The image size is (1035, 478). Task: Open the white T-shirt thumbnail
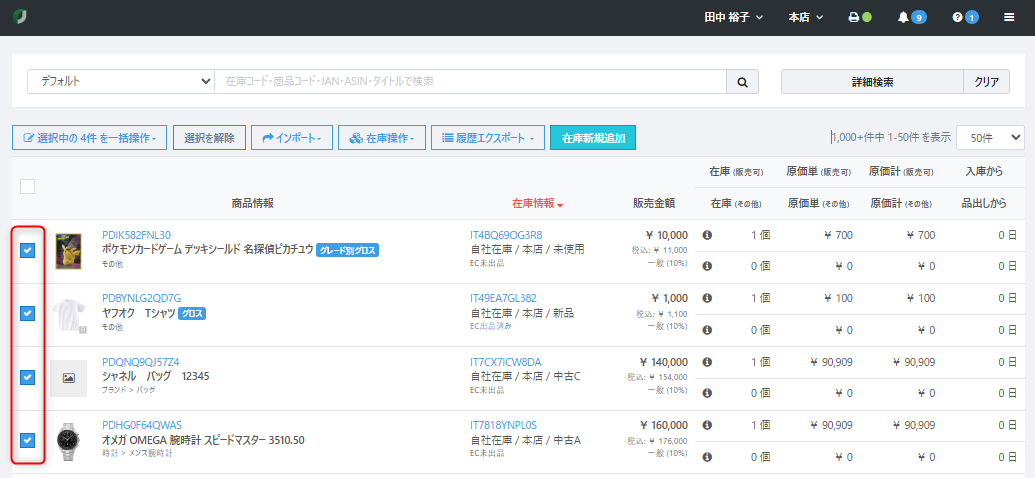click(68, 315)
